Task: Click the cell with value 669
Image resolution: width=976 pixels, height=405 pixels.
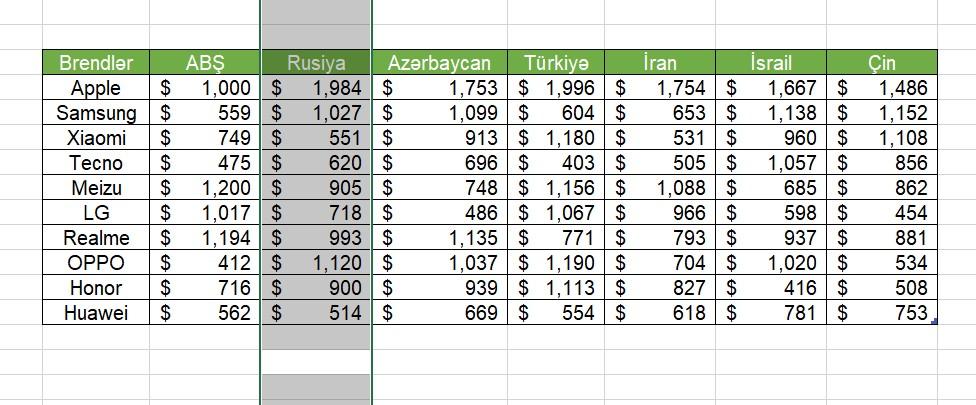Action: 439,312
